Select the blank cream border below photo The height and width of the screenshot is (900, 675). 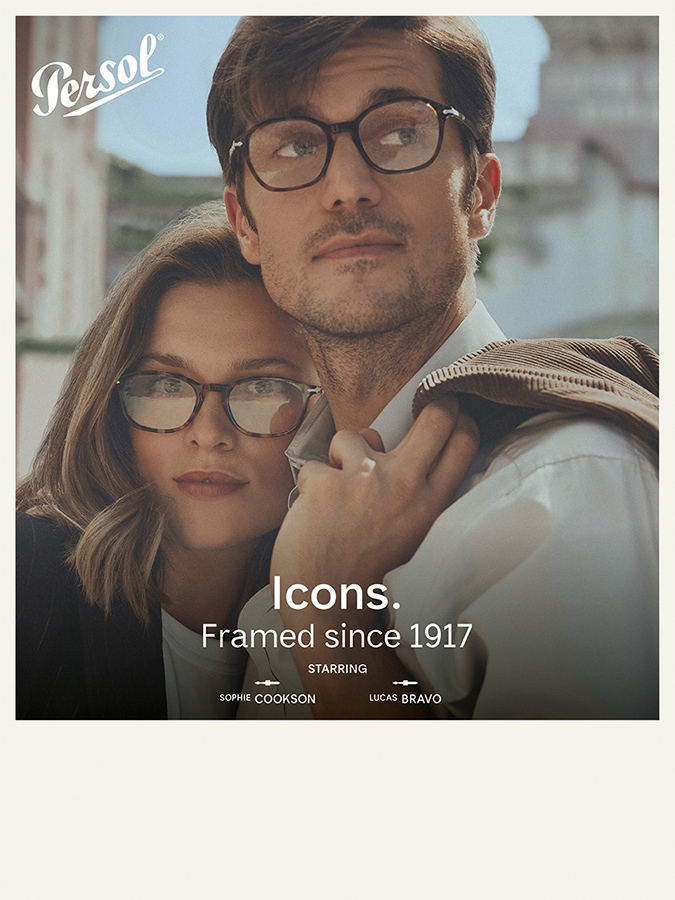[x=338, y=809]
